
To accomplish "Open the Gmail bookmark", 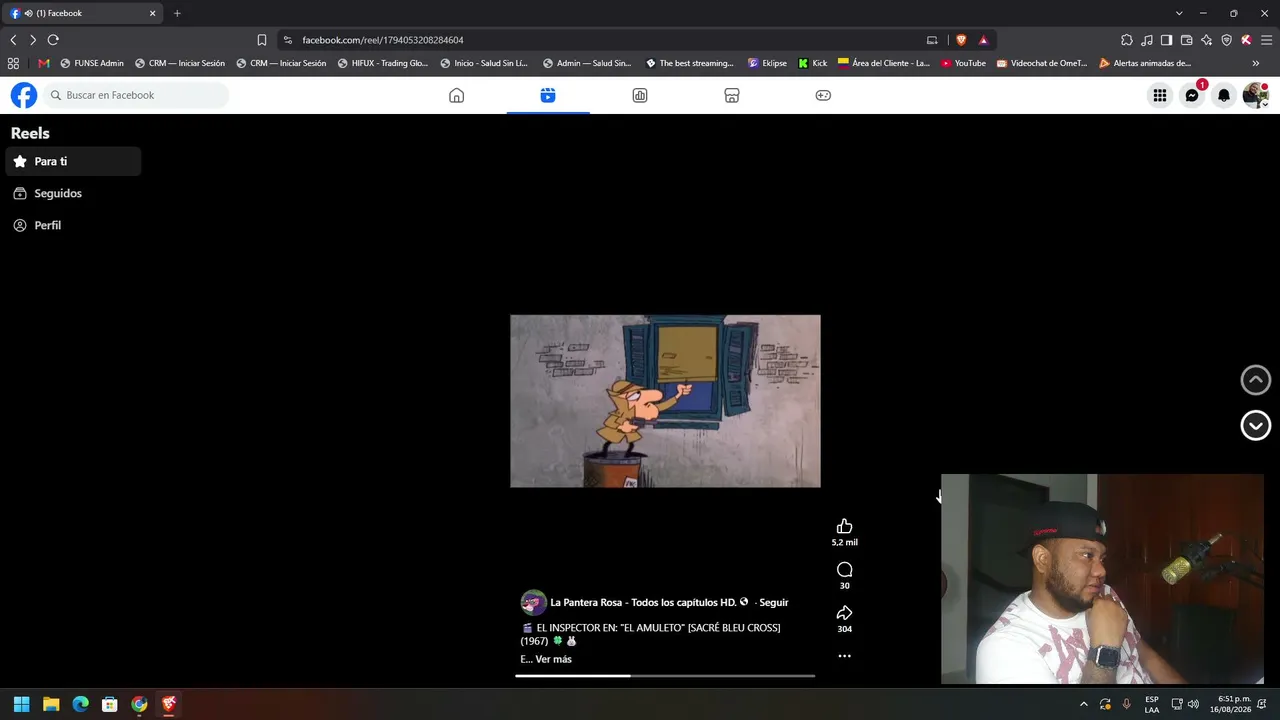I will coord(44,63).
